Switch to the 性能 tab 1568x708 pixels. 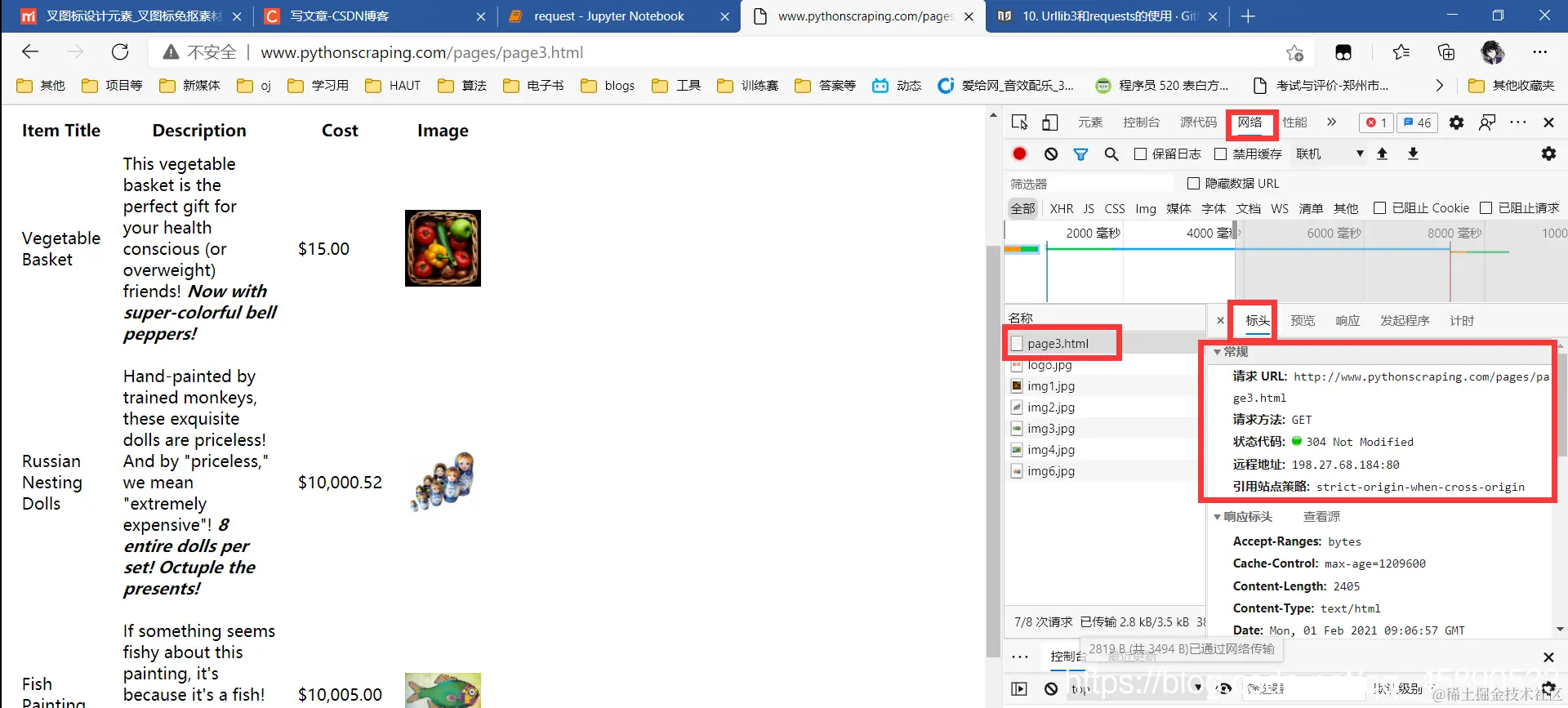click(1294, 122)
